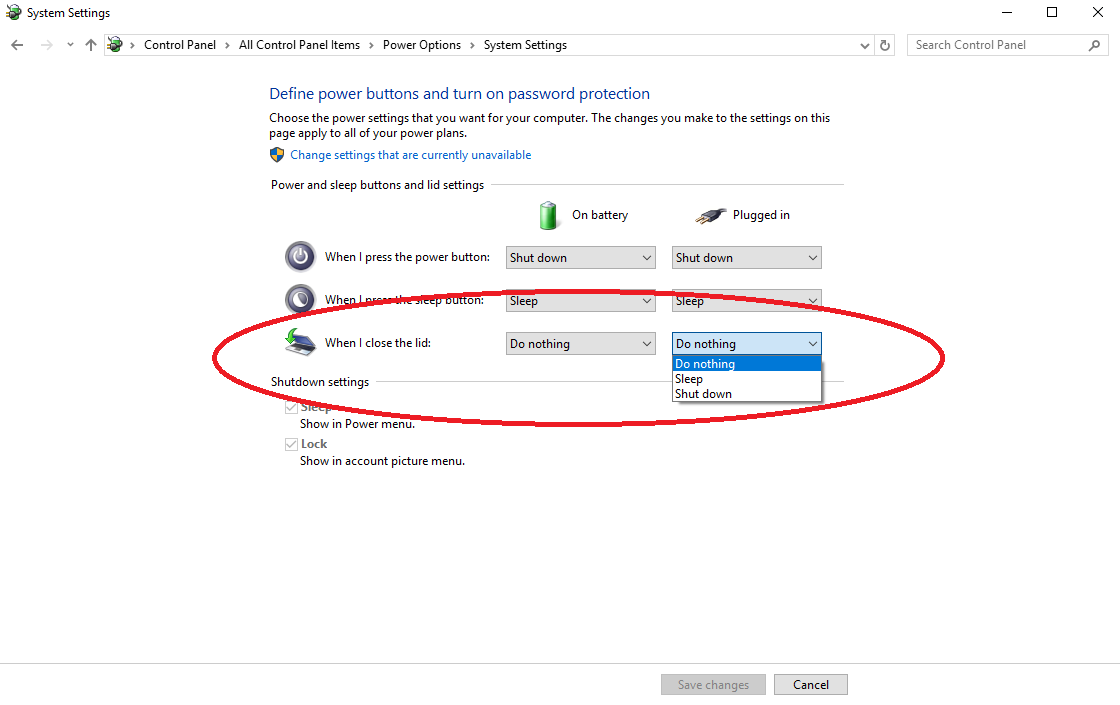Click the Control Panel icon in address bar
Image resolution: width=1120 pixels, height=705 pixels.
[115, 45]
